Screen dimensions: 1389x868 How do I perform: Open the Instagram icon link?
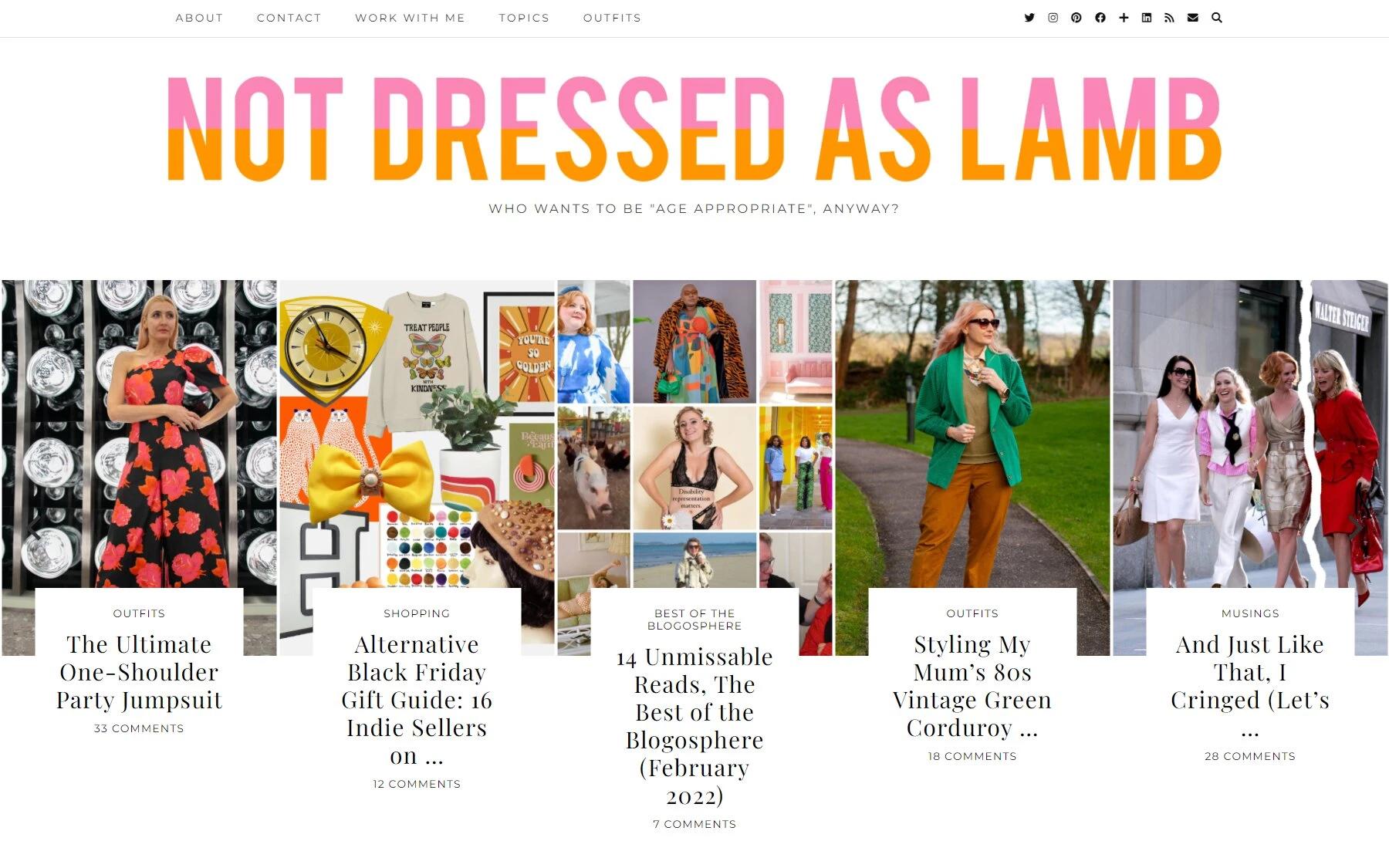pos(1053,18)
